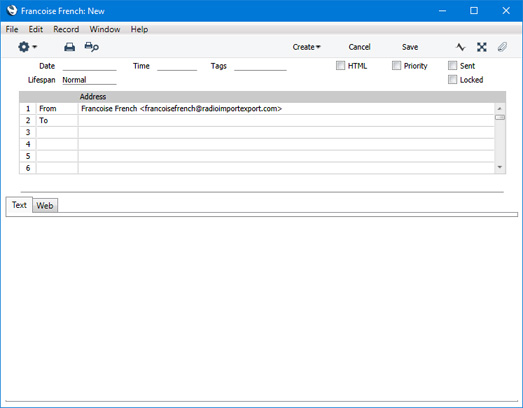
Task: Click the expand arrows icon
Action: point(481,47)
